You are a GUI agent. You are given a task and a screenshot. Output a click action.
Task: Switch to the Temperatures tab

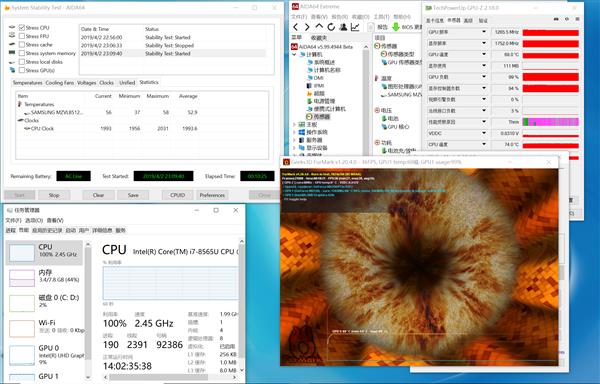pyautogui.click(x=27, y=83)
